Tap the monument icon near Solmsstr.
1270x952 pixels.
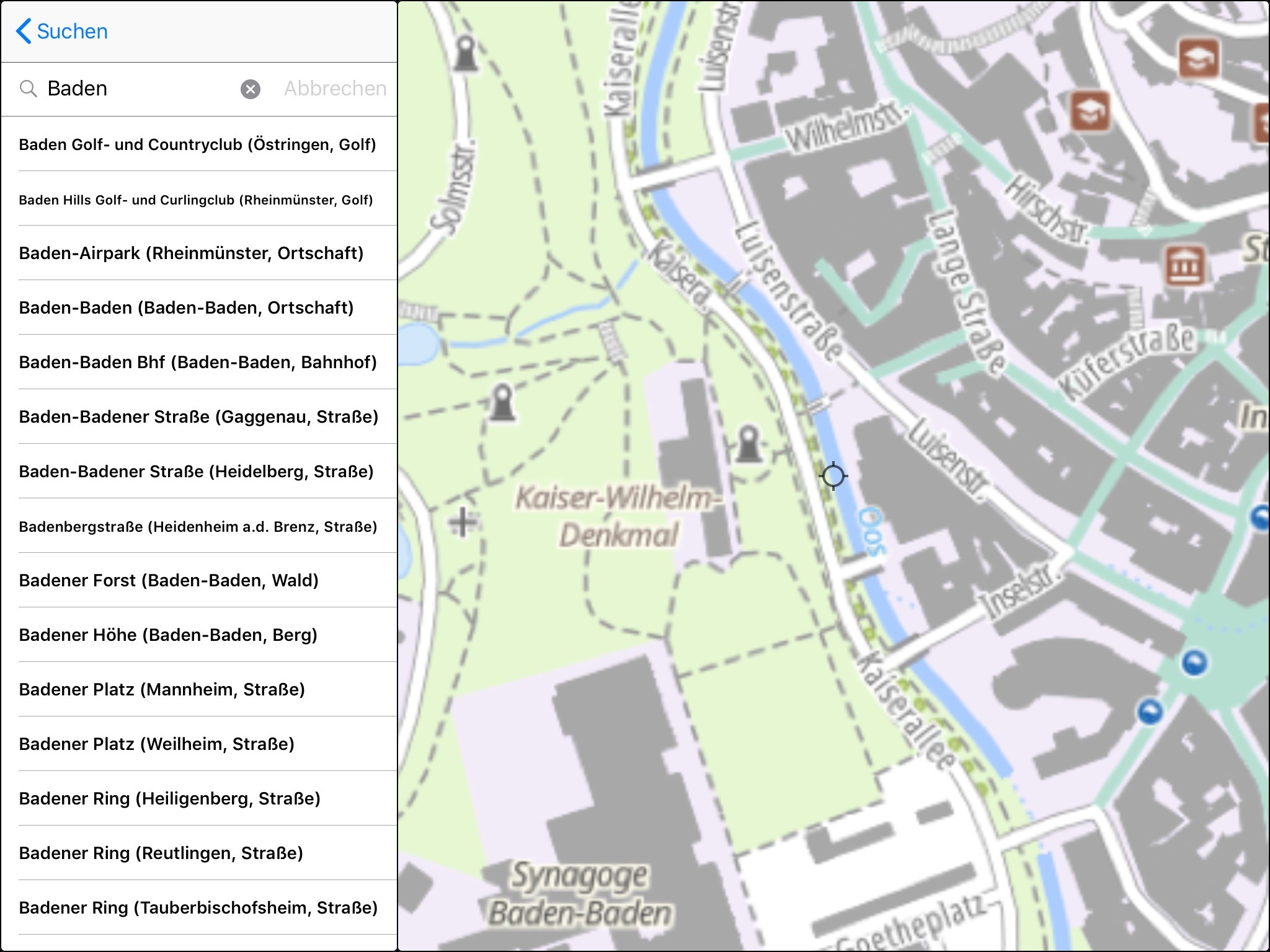click(x=465, y=53)
